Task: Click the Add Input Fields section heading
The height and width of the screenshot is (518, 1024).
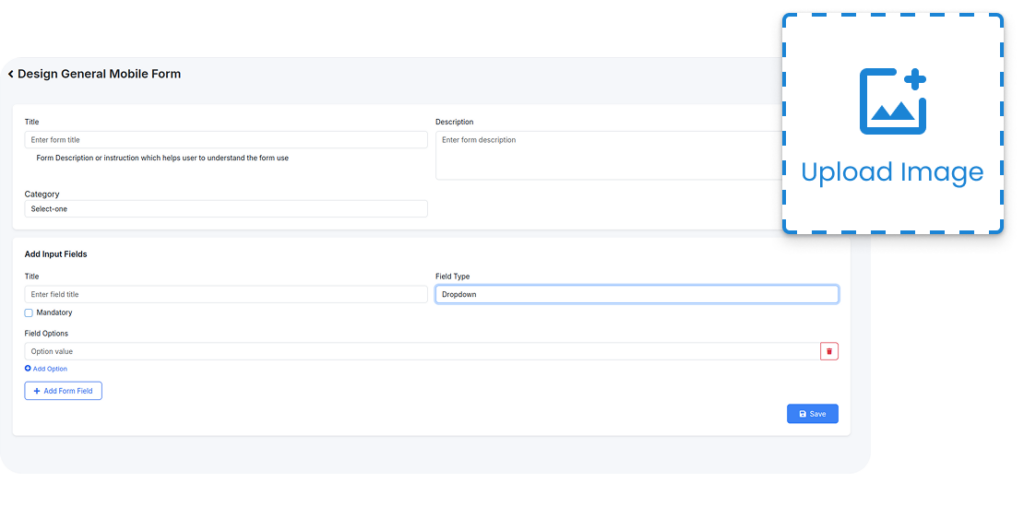Action: click(x=56, y=254)
